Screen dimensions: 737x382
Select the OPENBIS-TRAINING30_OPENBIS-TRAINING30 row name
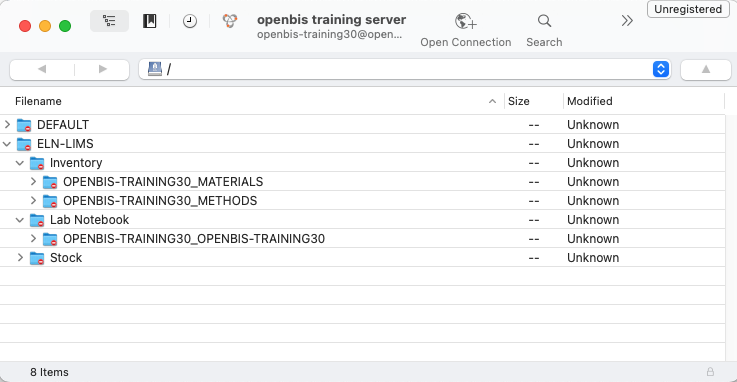[x=194, y=239]
